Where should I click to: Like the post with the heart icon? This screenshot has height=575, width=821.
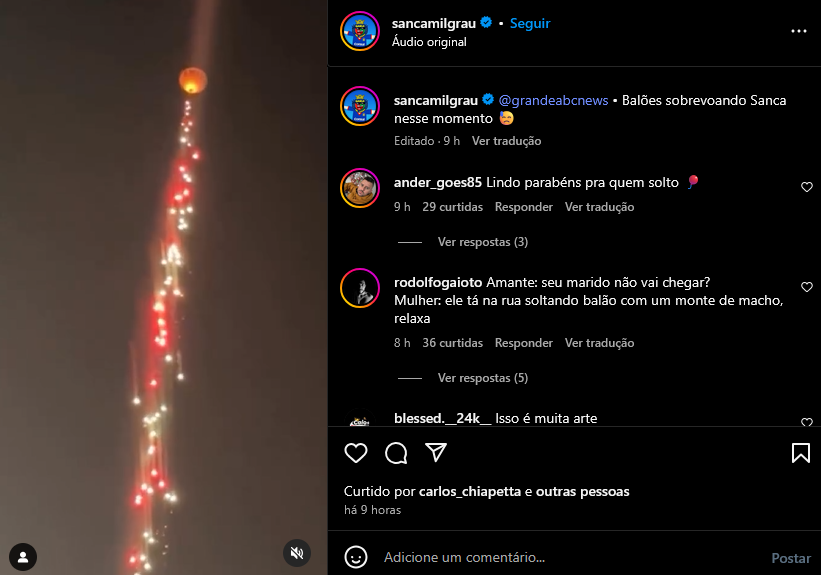tap(356, 453)
